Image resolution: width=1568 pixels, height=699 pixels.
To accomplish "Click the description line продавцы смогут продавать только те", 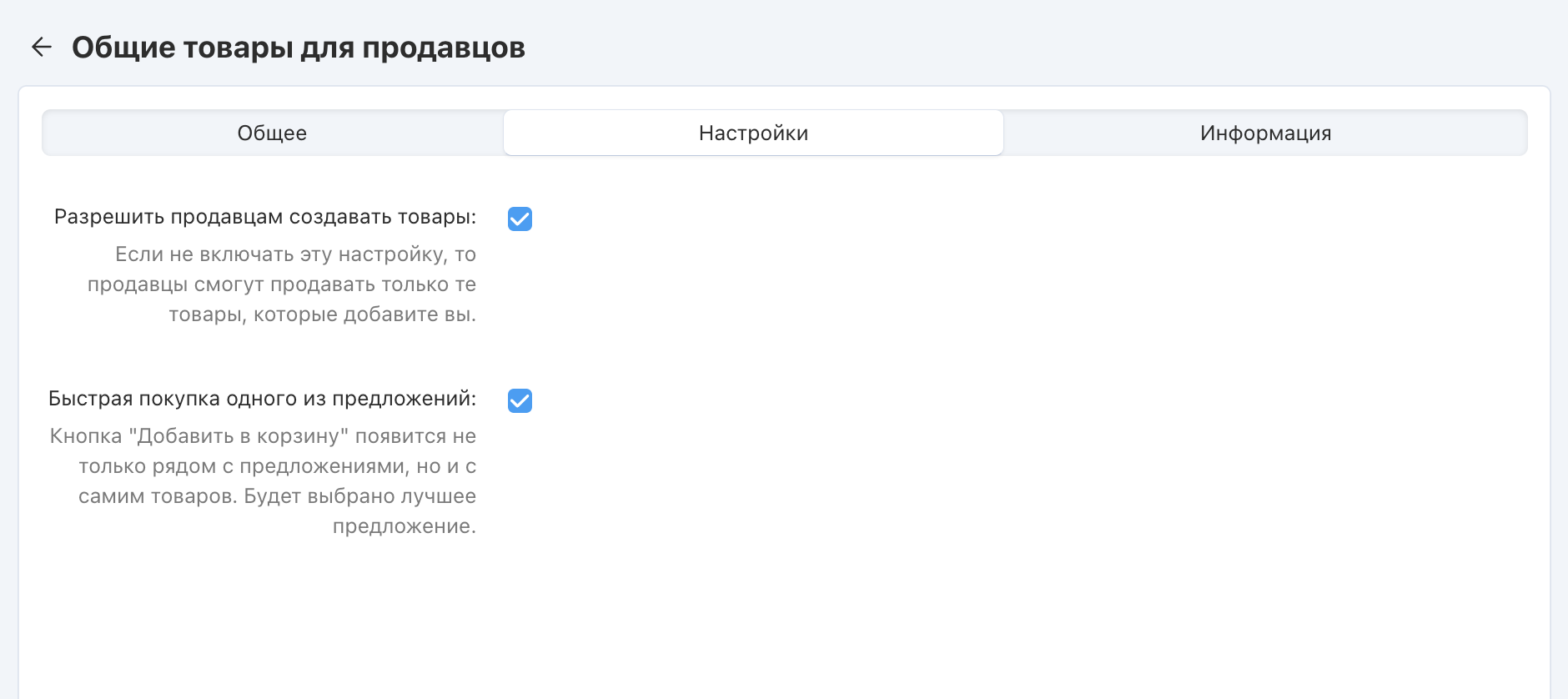I will coord(282,284).
